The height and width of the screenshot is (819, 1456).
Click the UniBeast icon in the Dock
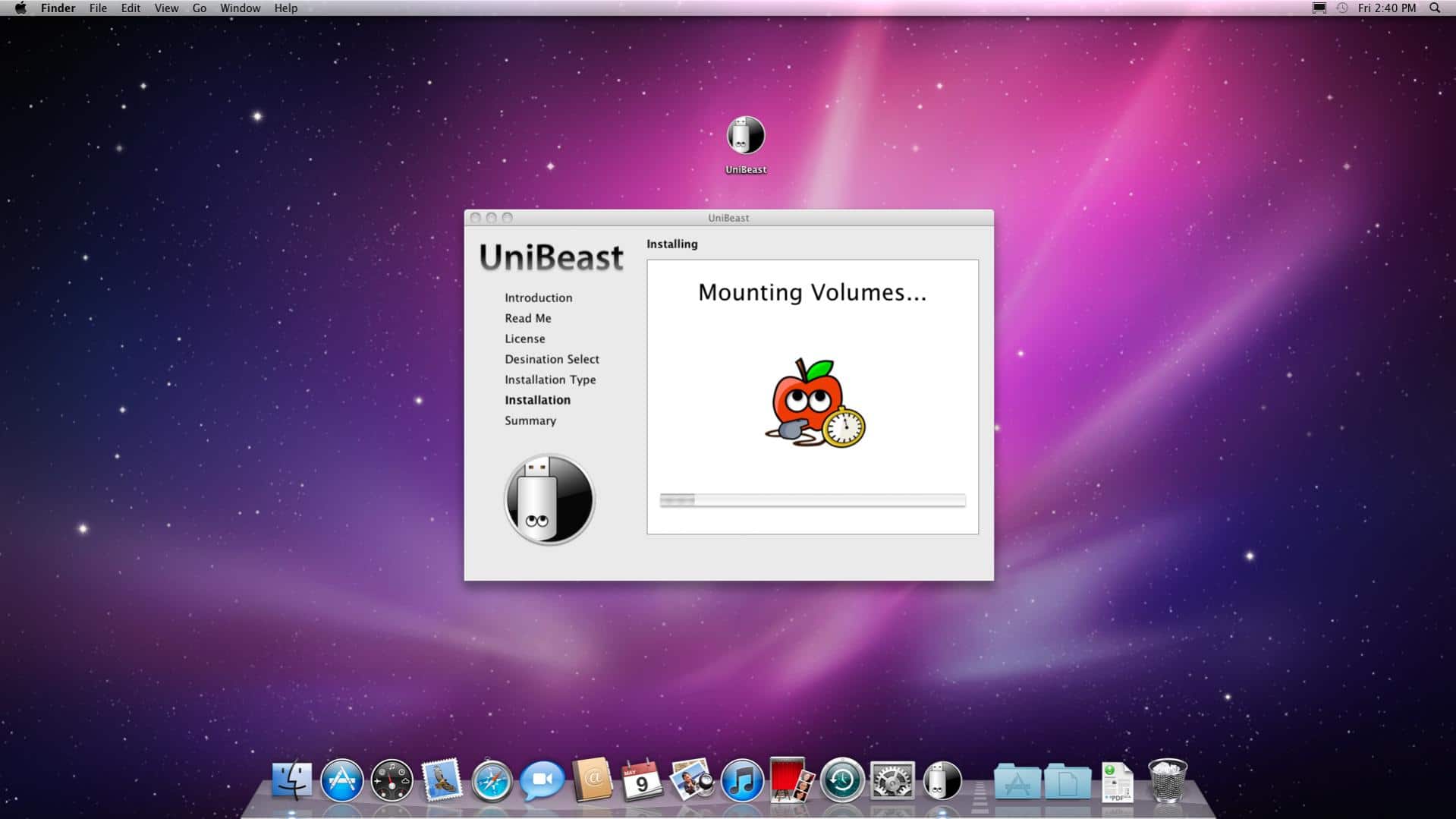tap(942, 780)
